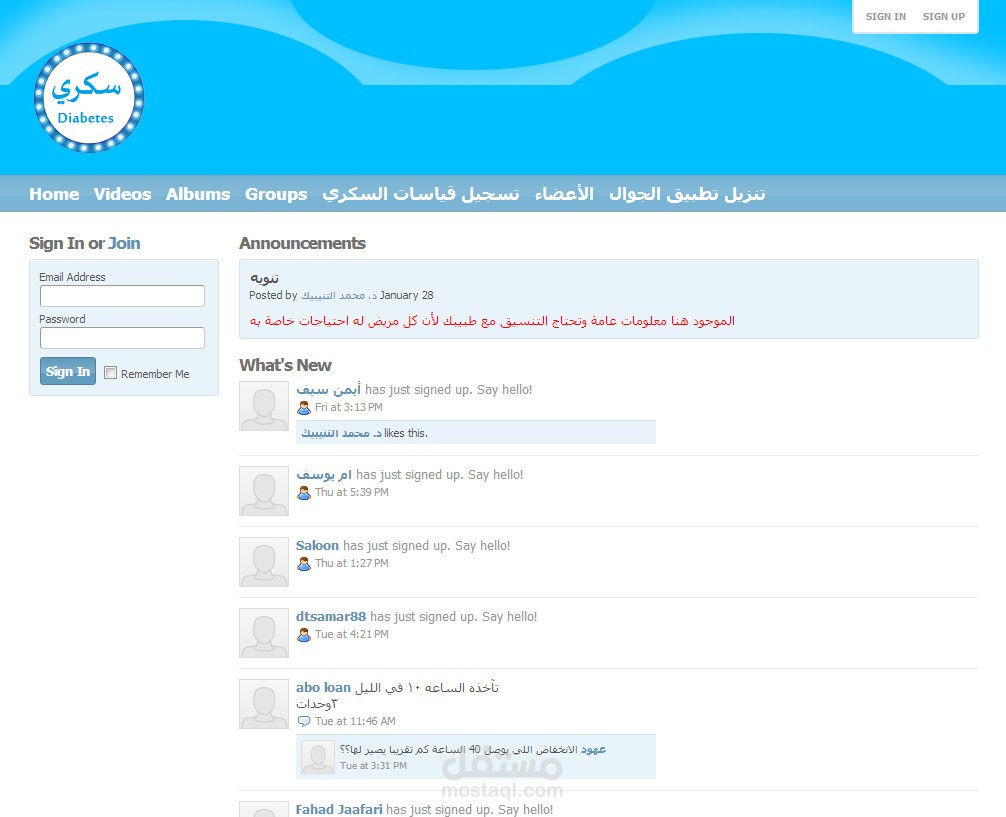
Task: Open announcement author د. محمد التنيبيك link
Action: click(x=339, y=295)
